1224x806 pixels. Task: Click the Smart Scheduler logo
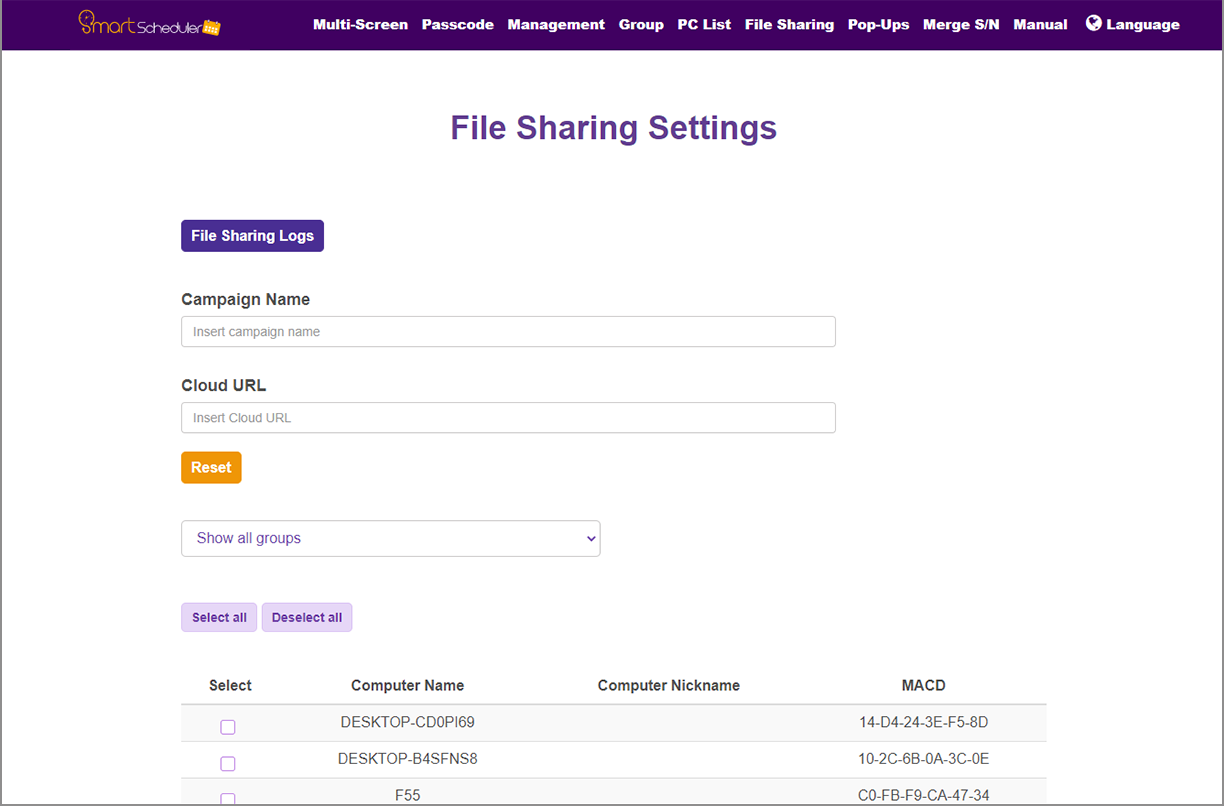pos(149,24)
